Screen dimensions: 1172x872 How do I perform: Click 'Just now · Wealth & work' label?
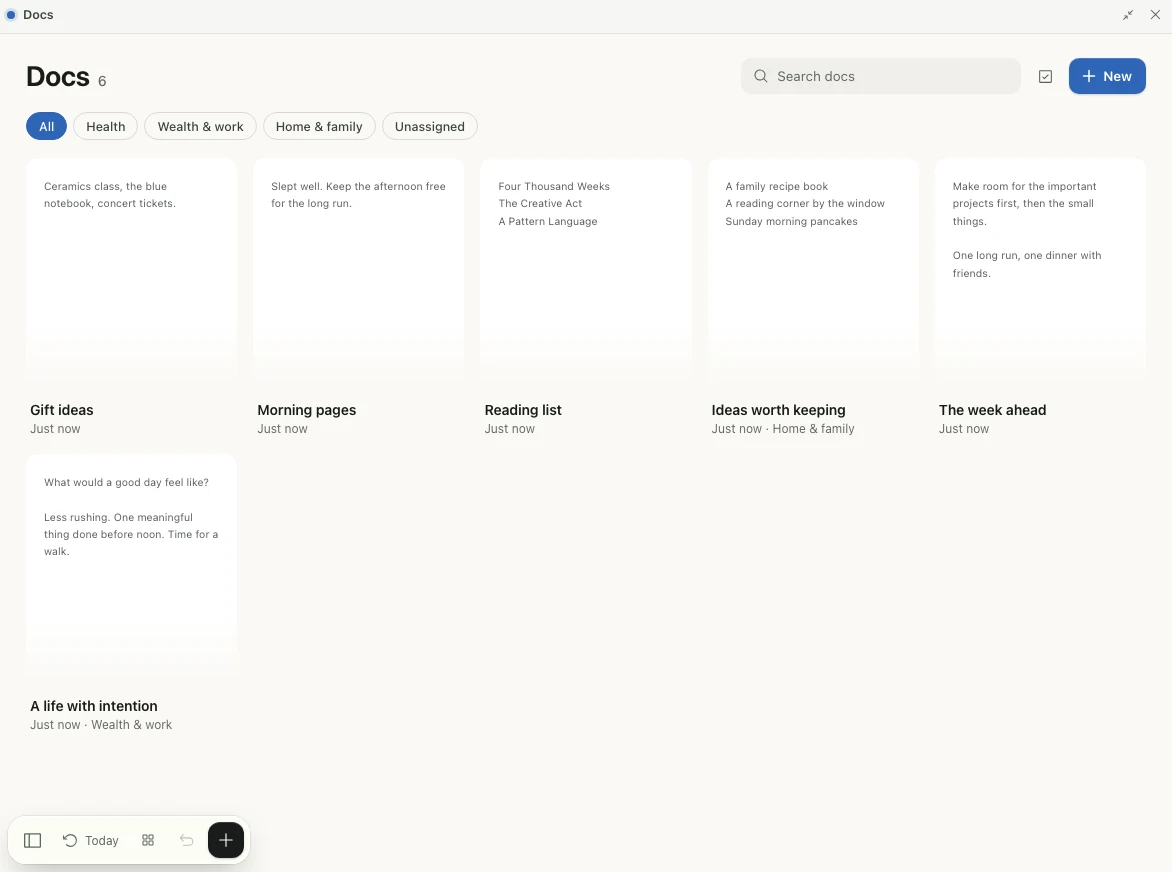point(101,725)
